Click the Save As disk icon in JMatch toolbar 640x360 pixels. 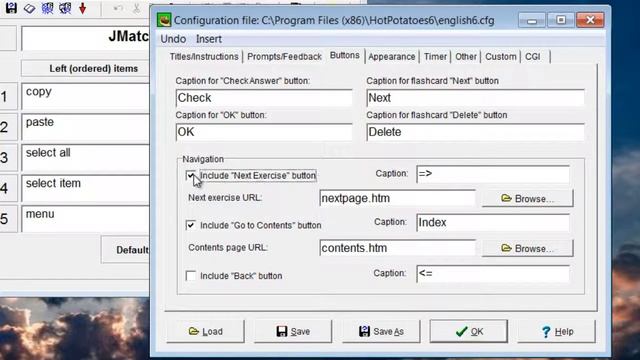tap(11, 8)
